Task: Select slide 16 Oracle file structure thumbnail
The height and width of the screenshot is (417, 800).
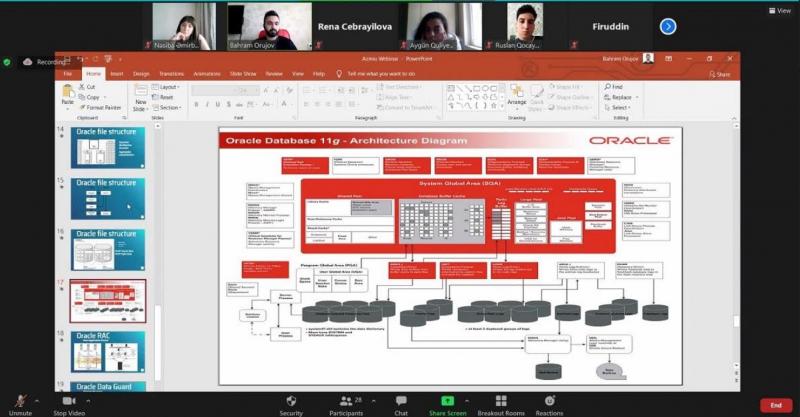Action: (108, 250)
